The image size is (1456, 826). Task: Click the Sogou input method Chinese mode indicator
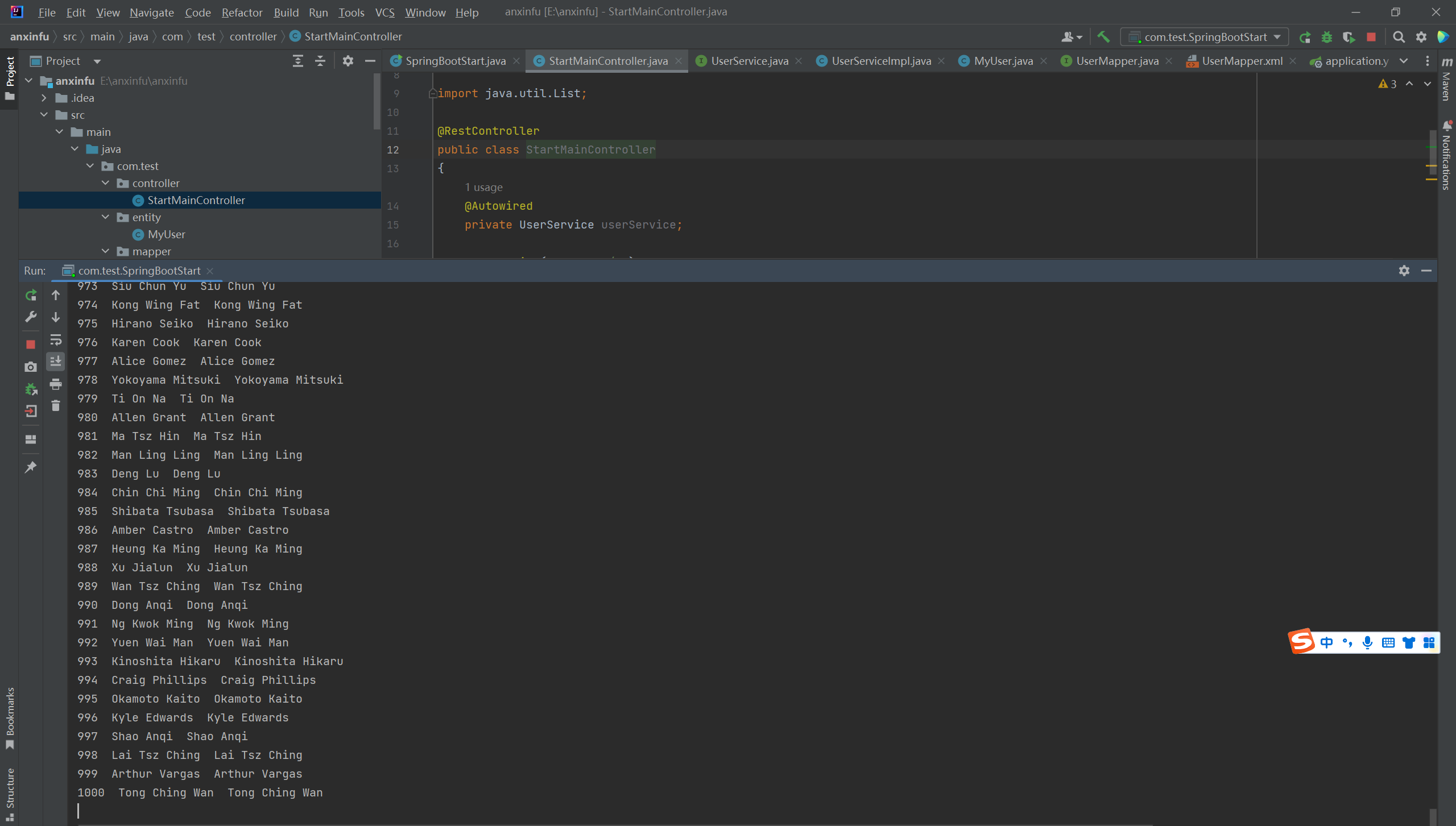pos(1327,642)
